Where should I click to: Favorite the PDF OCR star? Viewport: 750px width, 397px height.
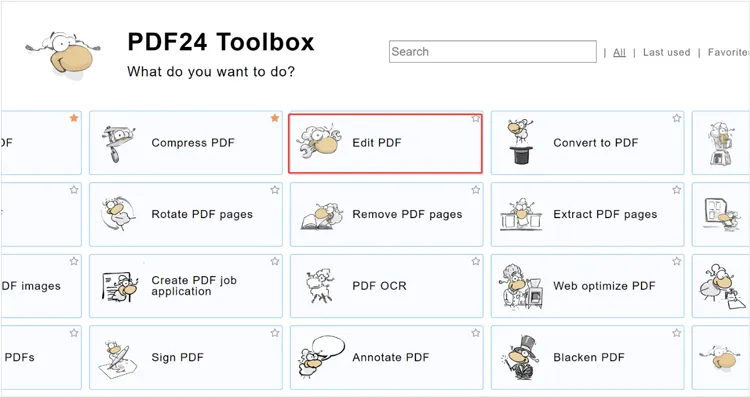[x=475, y=261]
